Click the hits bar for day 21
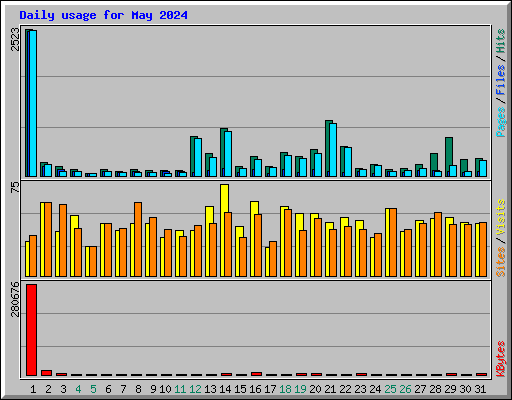The width and height of the screenshot is (512, 400). pyautogui.click(x=327, y=148)
